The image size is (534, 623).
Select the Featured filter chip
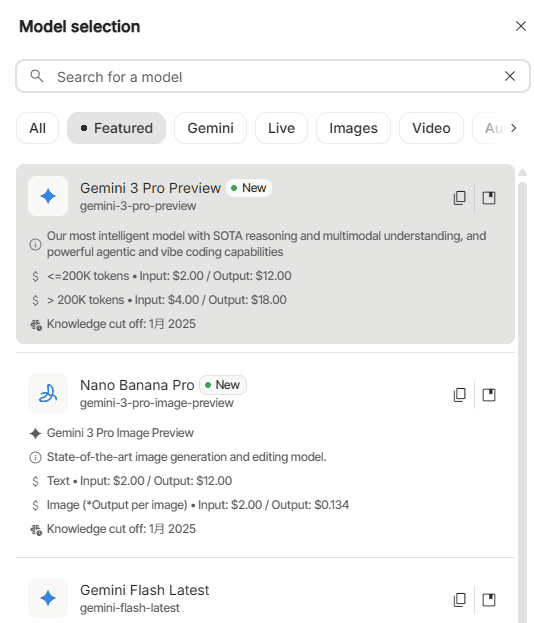click(116, 128)
